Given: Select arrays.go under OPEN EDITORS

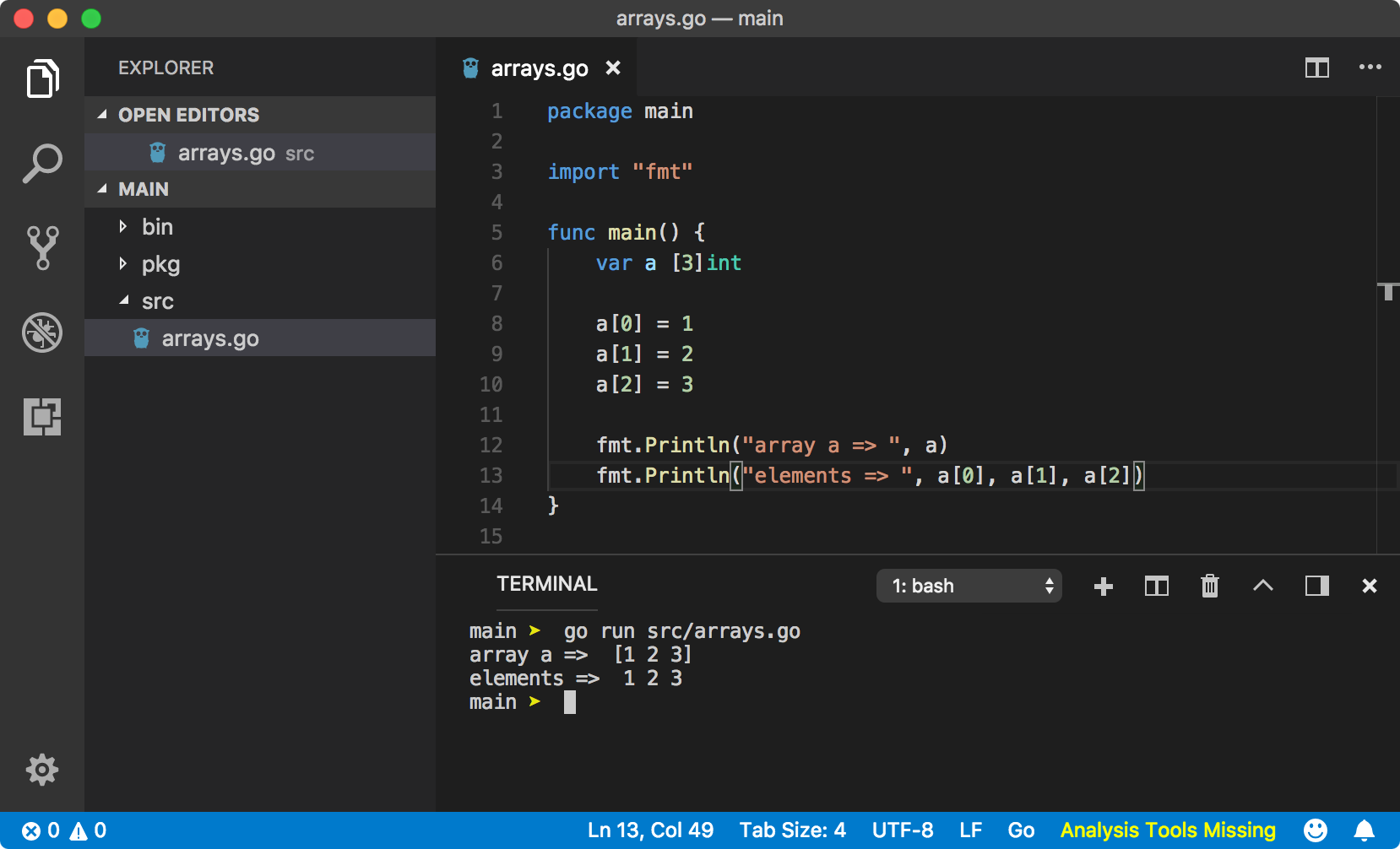Looking at the screenshot, I should click(226, 153).
